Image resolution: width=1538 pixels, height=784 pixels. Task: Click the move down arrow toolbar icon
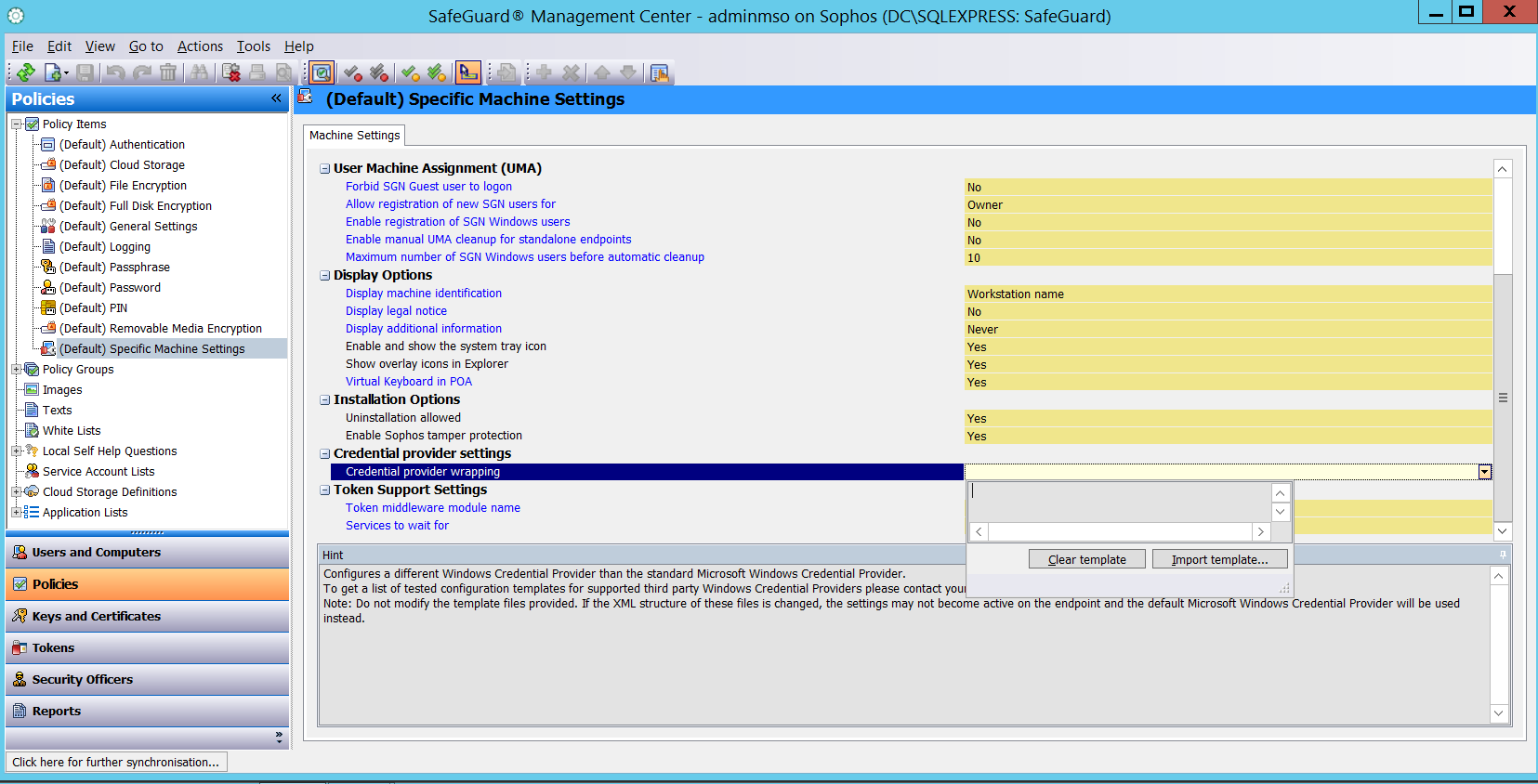pyautogui.click(x=628, y=72)
